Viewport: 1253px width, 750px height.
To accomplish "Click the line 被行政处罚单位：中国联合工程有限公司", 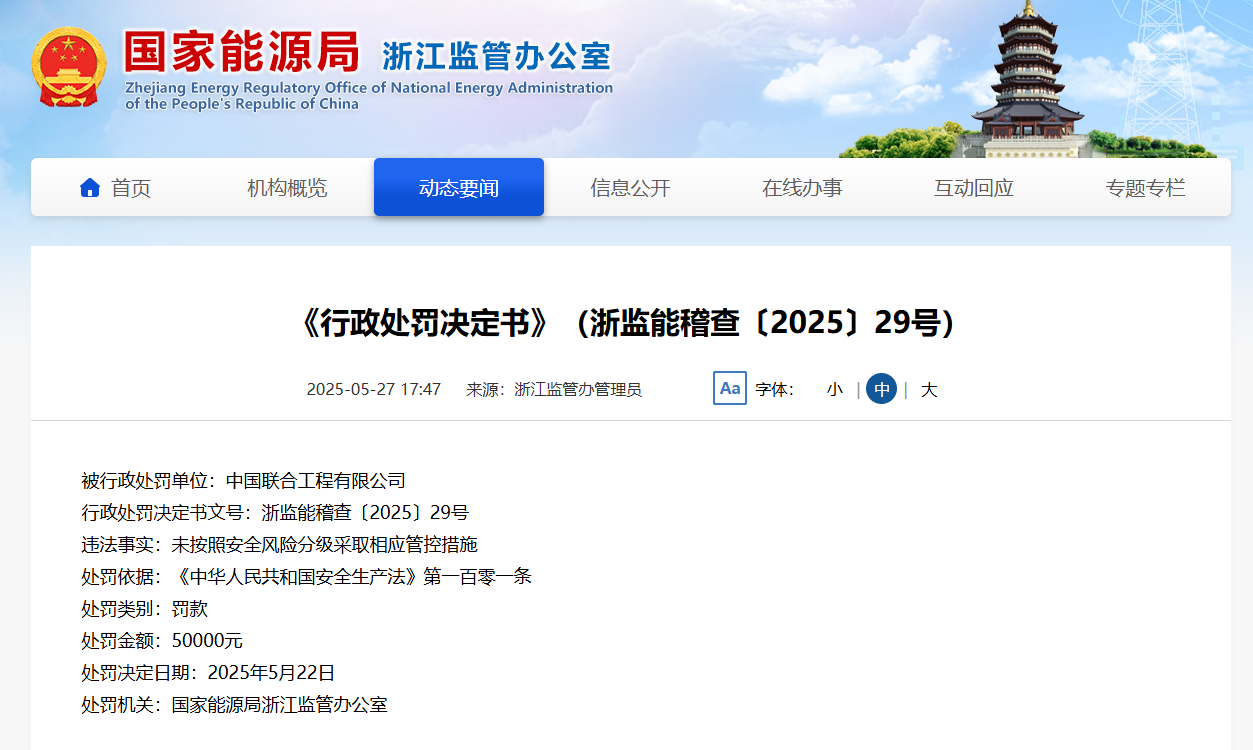I will (243, 481).
